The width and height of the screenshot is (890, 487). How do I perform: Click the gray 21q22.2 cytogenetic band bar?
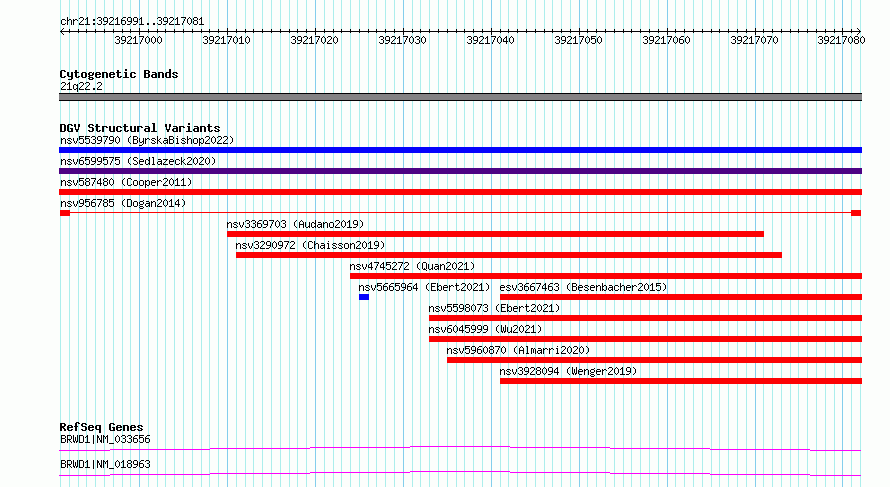460,97
